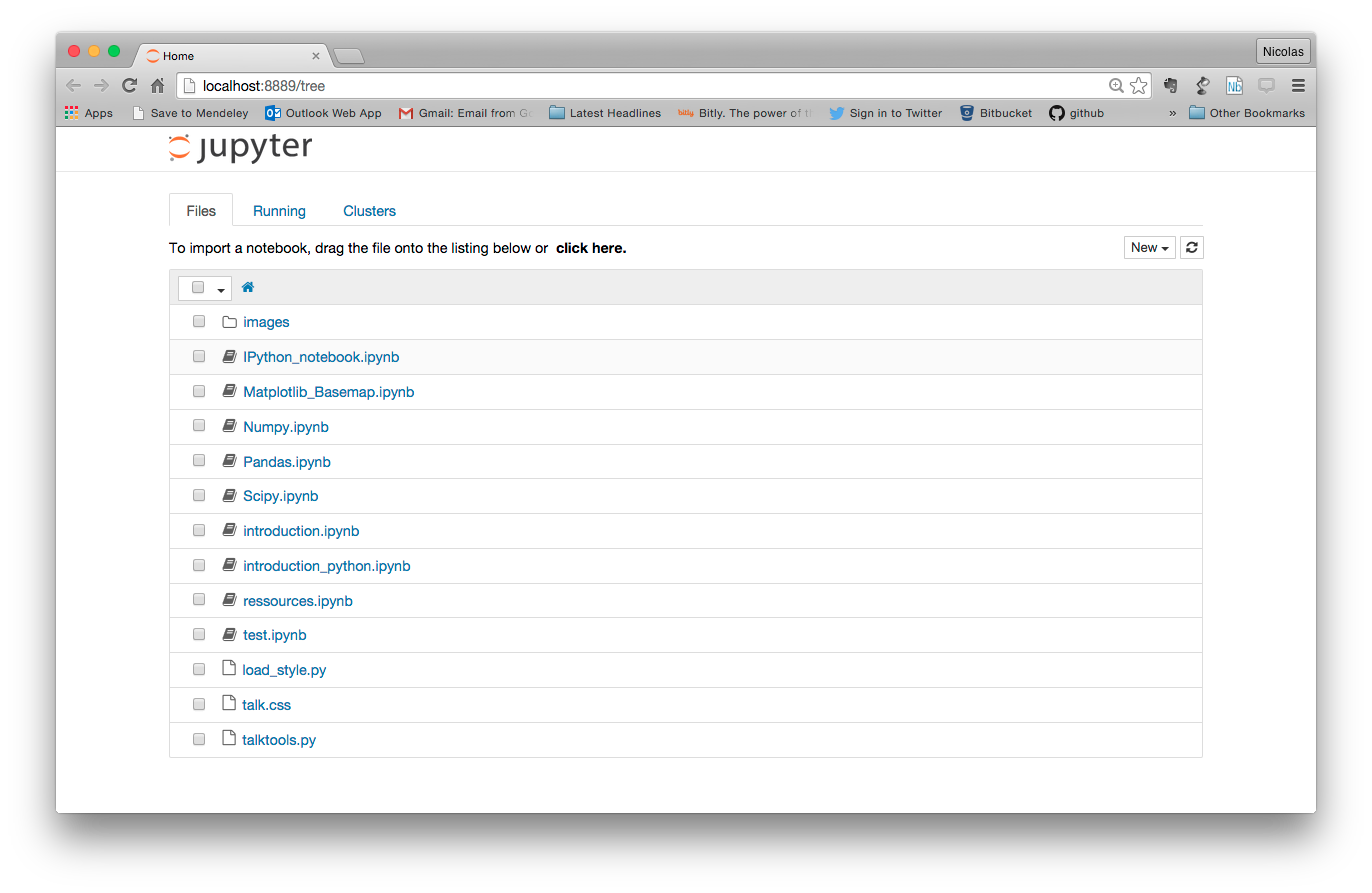Select the Pandas.ipynb checkbox

point(199,460)
